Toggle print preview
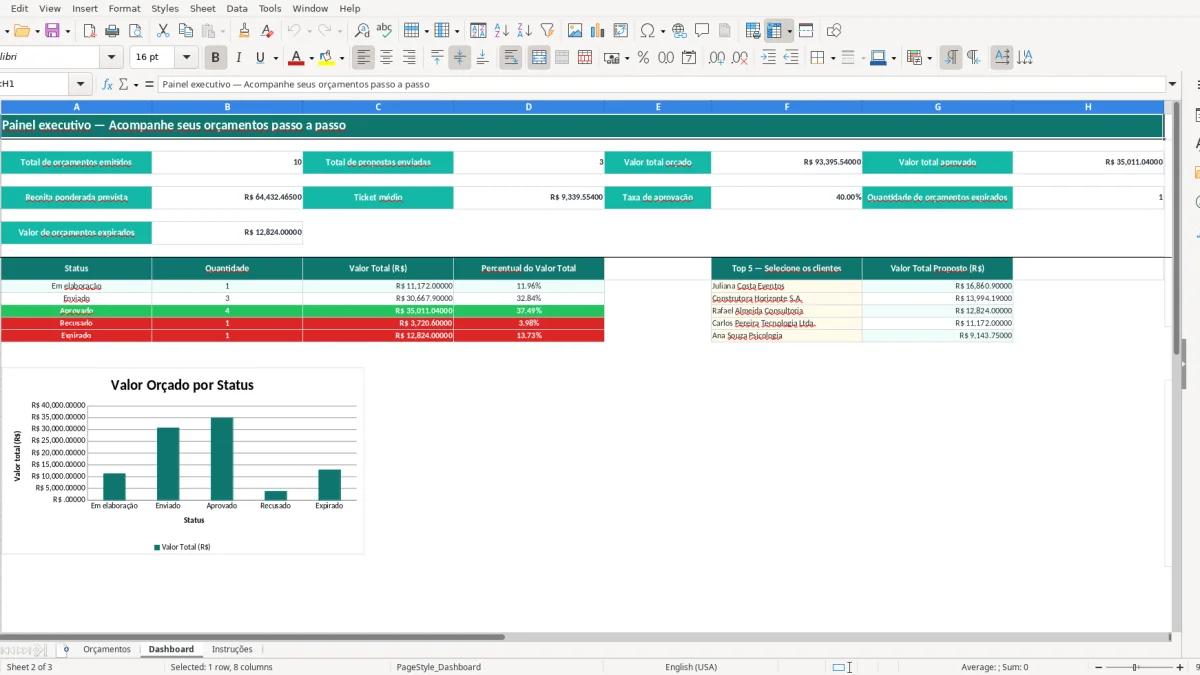This screenshot has width=1200, height=675. (136, 31)
